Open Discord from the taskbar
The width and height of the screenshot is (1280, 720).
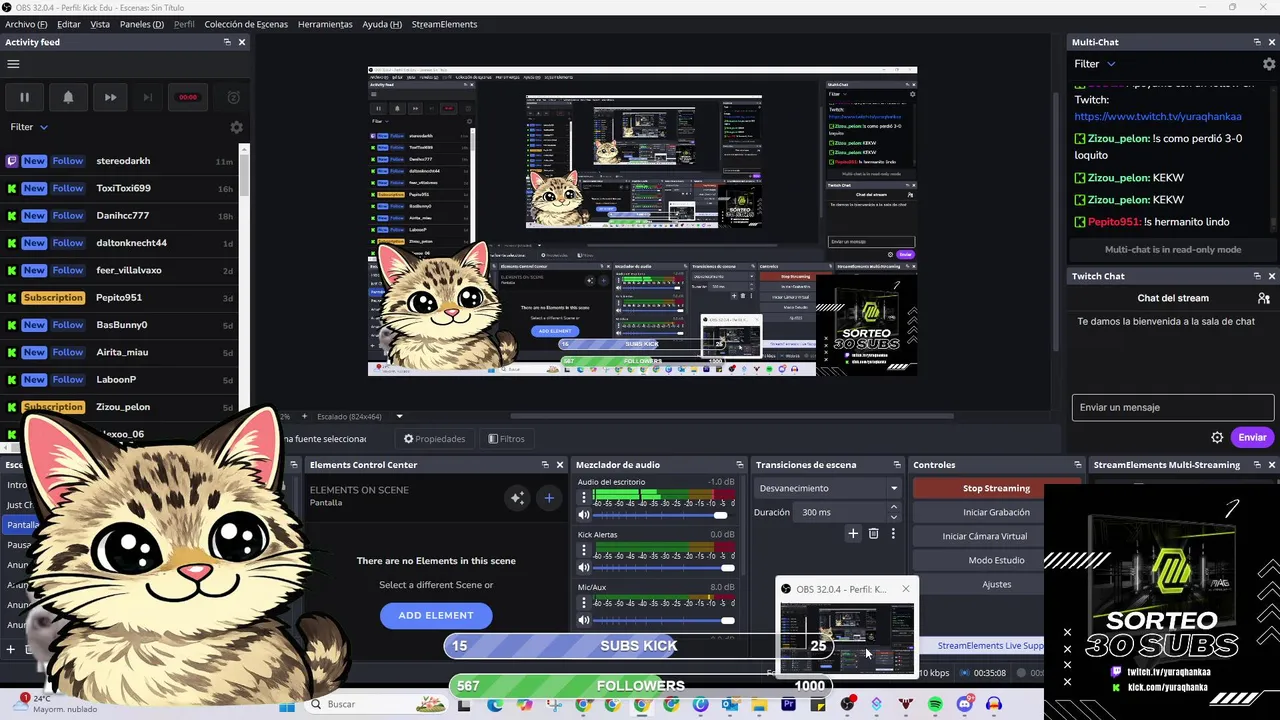(964, 704)
